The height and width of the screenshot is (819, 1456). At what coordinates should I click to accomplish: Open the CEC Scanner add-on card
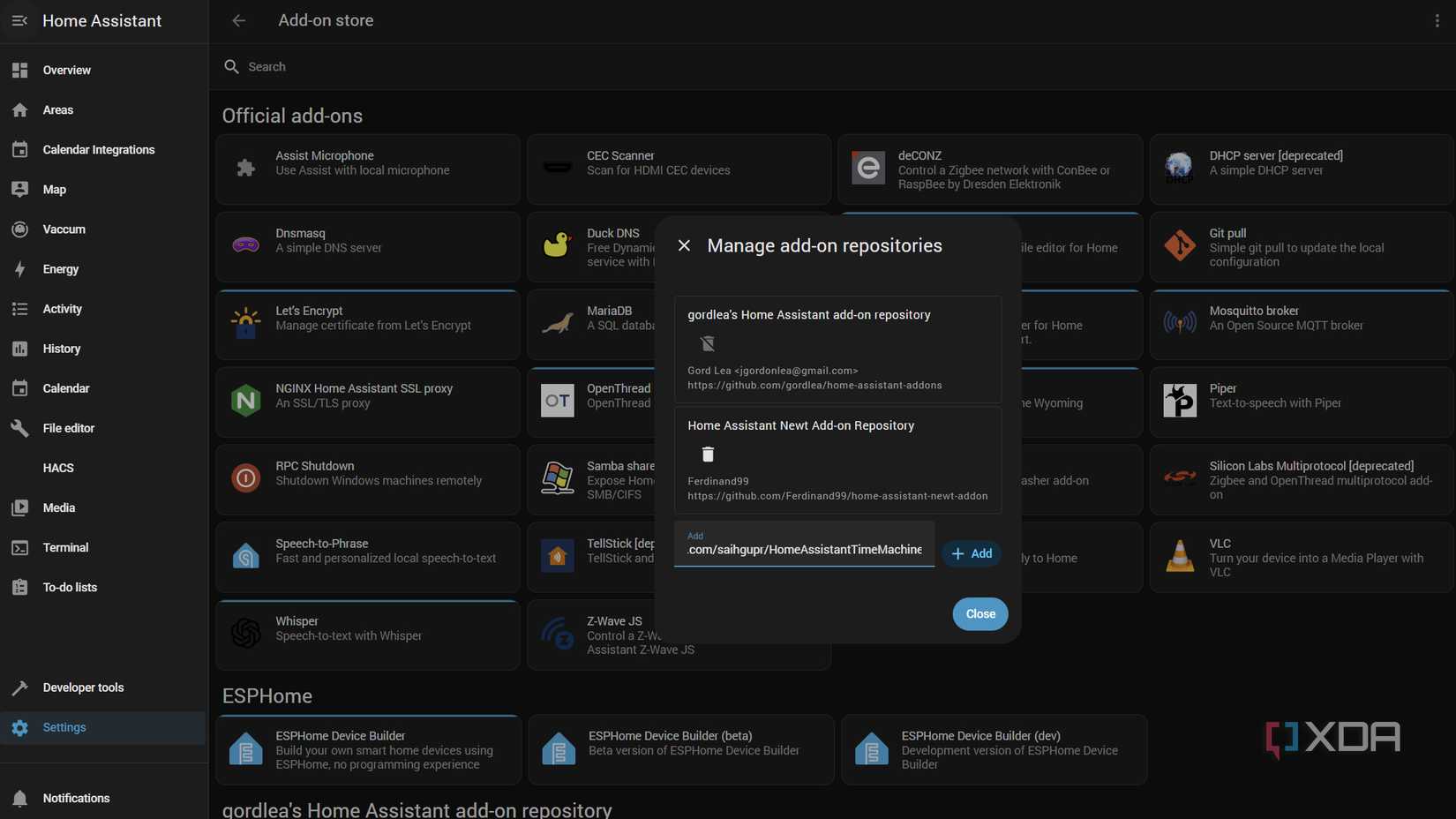click(679, 169)
